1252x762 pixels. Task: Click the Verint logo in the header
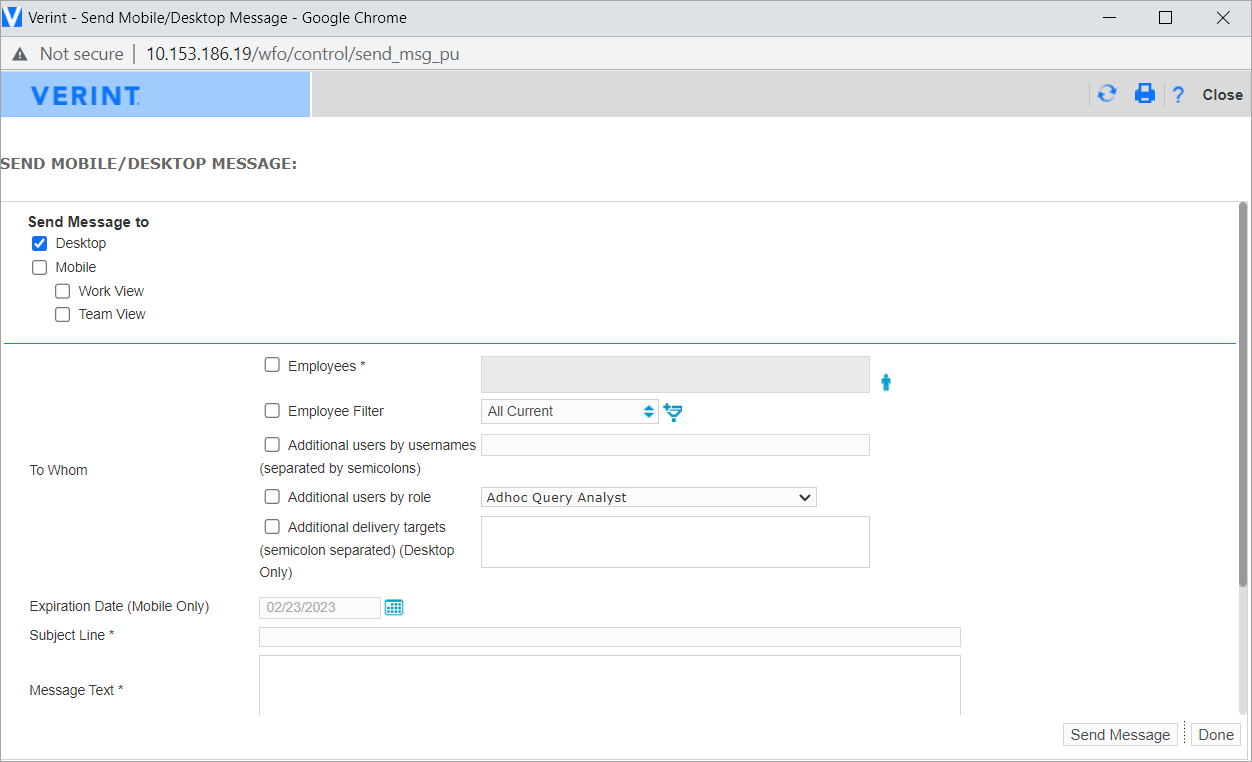[x=85, y=95]
